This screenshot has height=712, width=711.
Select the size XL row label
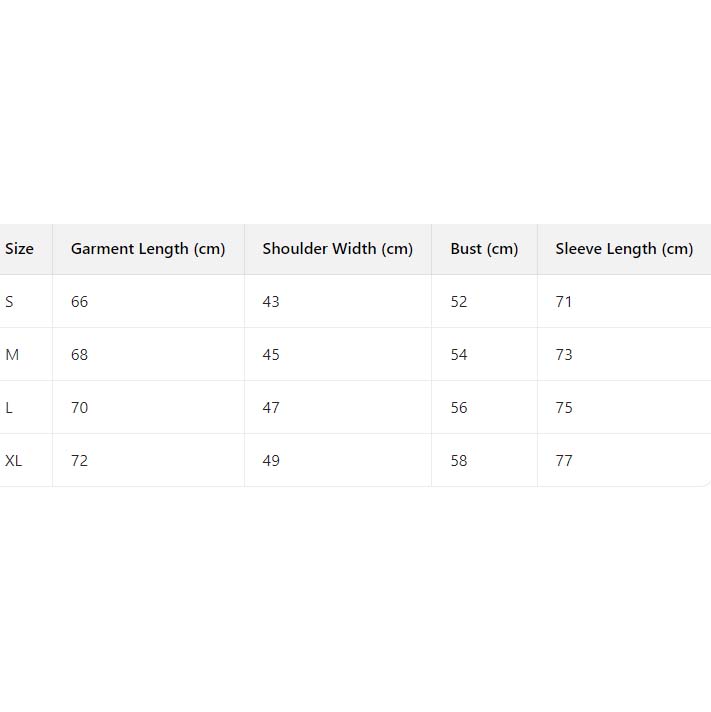(14, 461)
